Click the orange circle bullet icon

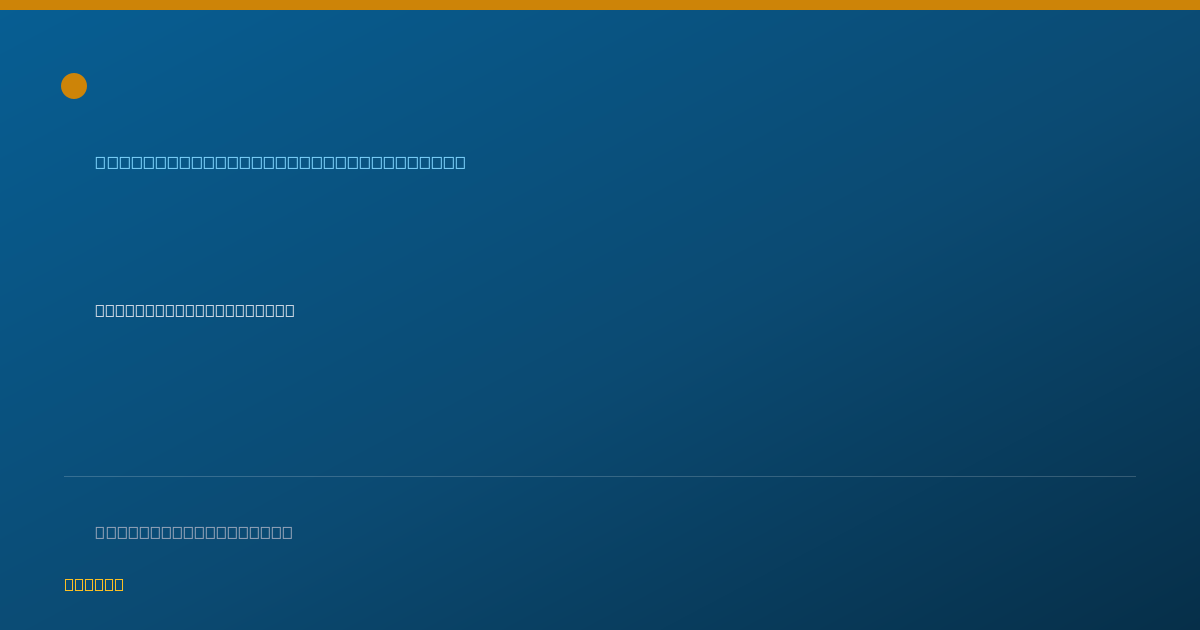point(74,86)
